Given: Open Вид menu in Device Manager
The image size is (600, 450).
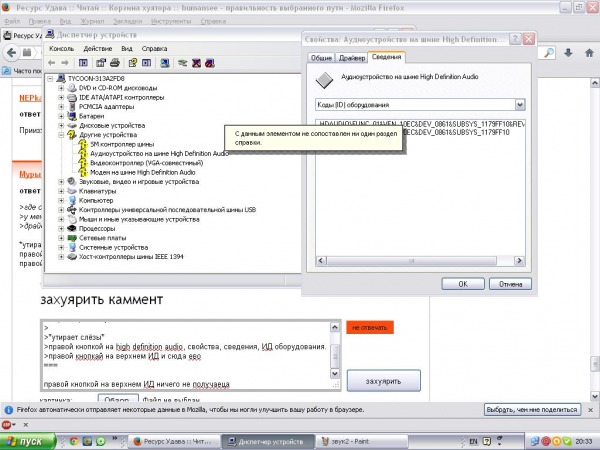Looking at the screenshot, I should pyautogui.click(x=127, y=49).
